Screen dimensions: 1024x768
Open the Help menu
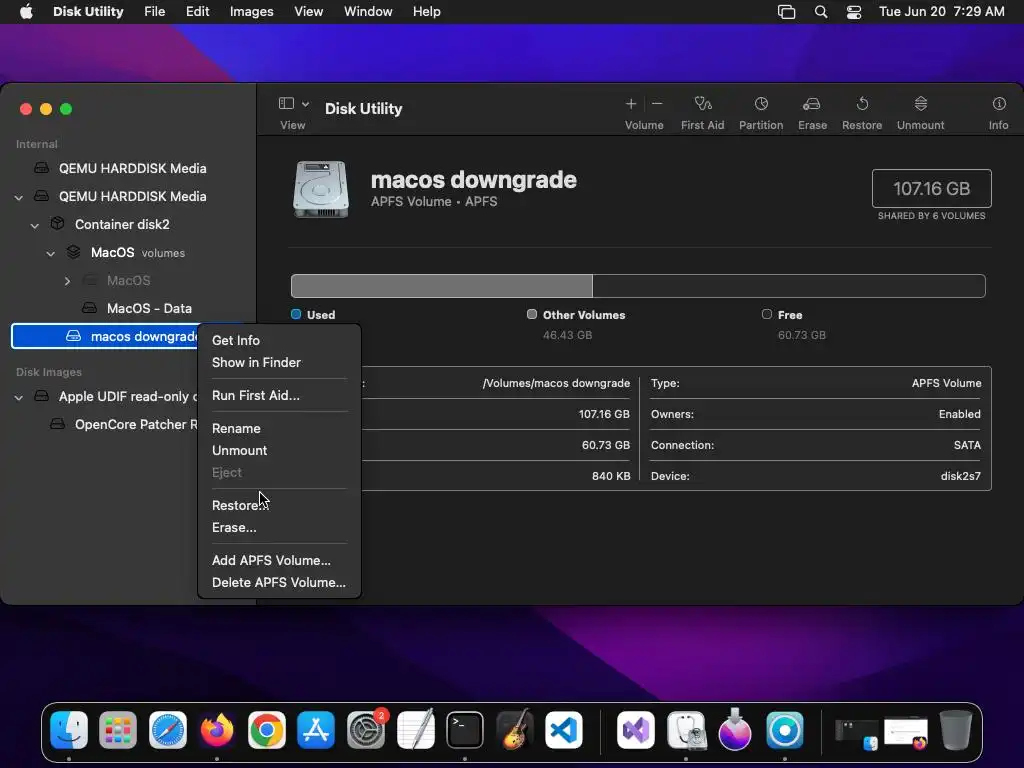click(x=426, y=12)
